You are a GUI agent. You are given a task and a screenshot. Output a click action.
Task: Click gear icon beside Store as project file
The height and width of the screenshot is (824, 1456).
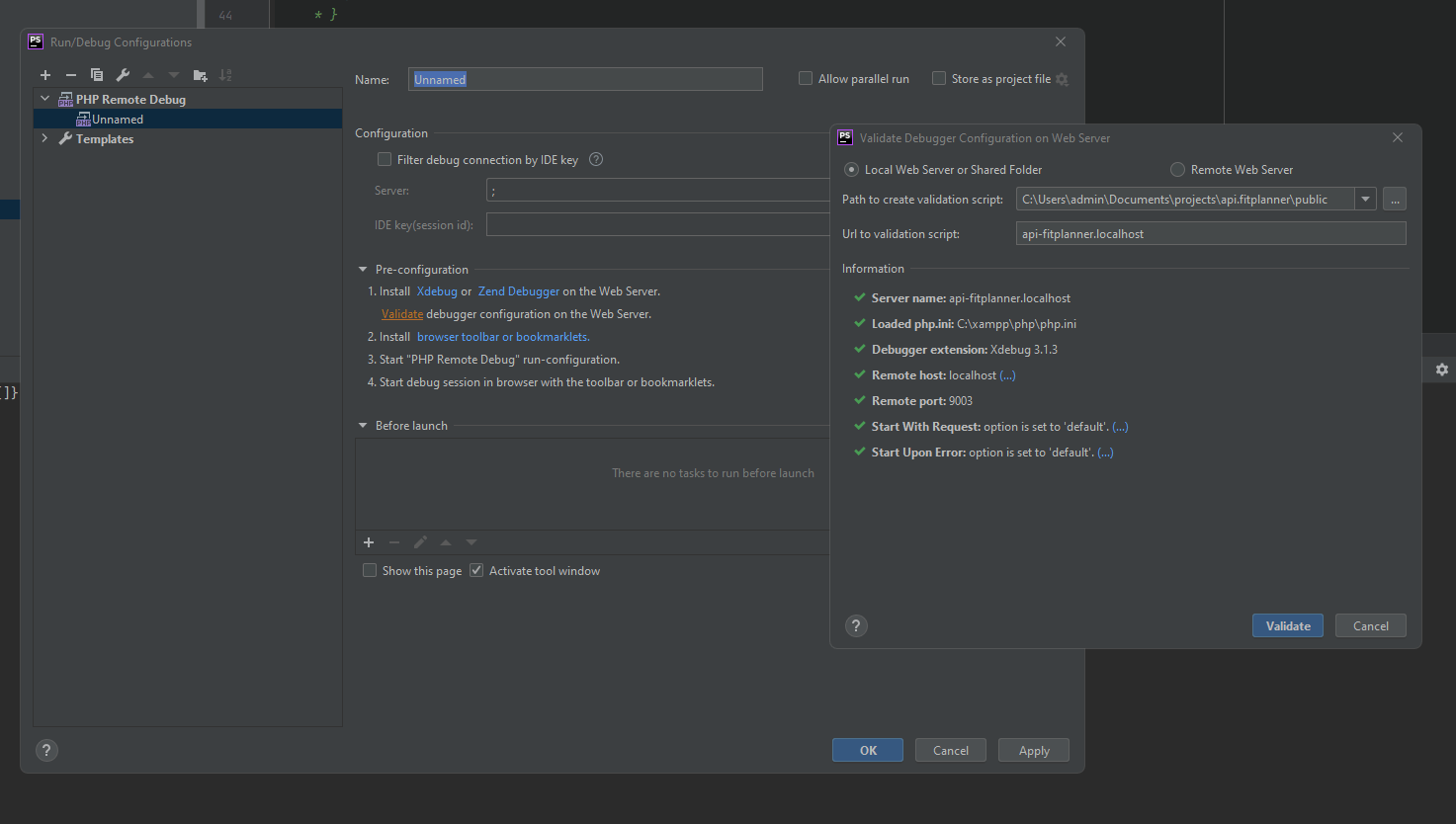[x=1063, y=79]
